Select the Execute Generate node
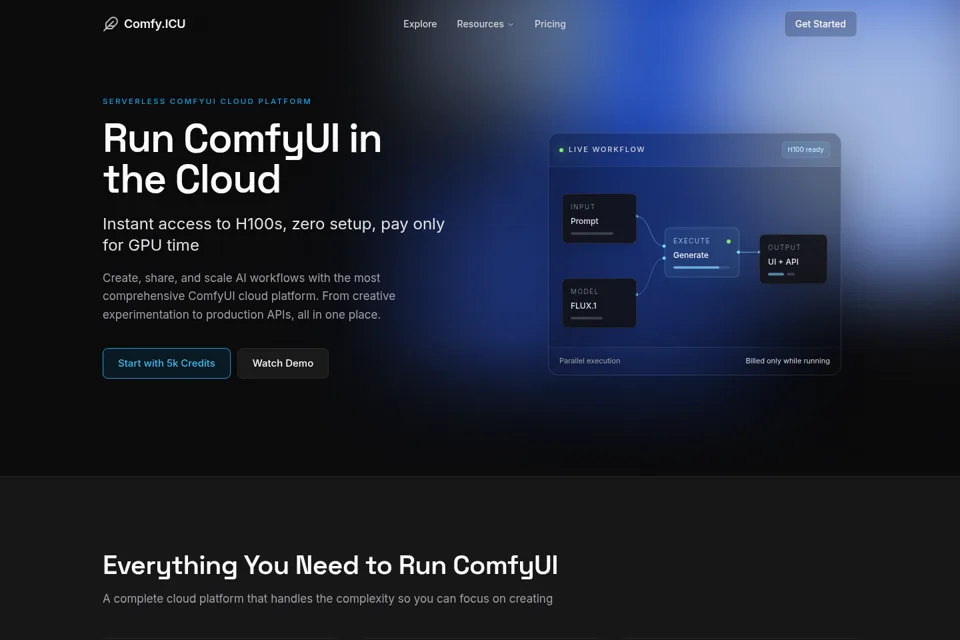This screenshot has width=960, height=640. pos(702,252)
